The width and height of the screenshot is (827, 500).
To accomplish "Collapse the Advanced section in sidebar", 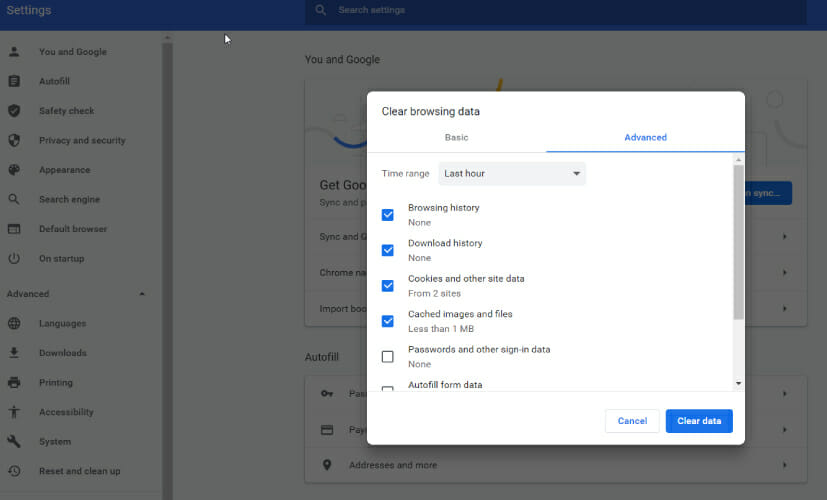I will 142,294.
